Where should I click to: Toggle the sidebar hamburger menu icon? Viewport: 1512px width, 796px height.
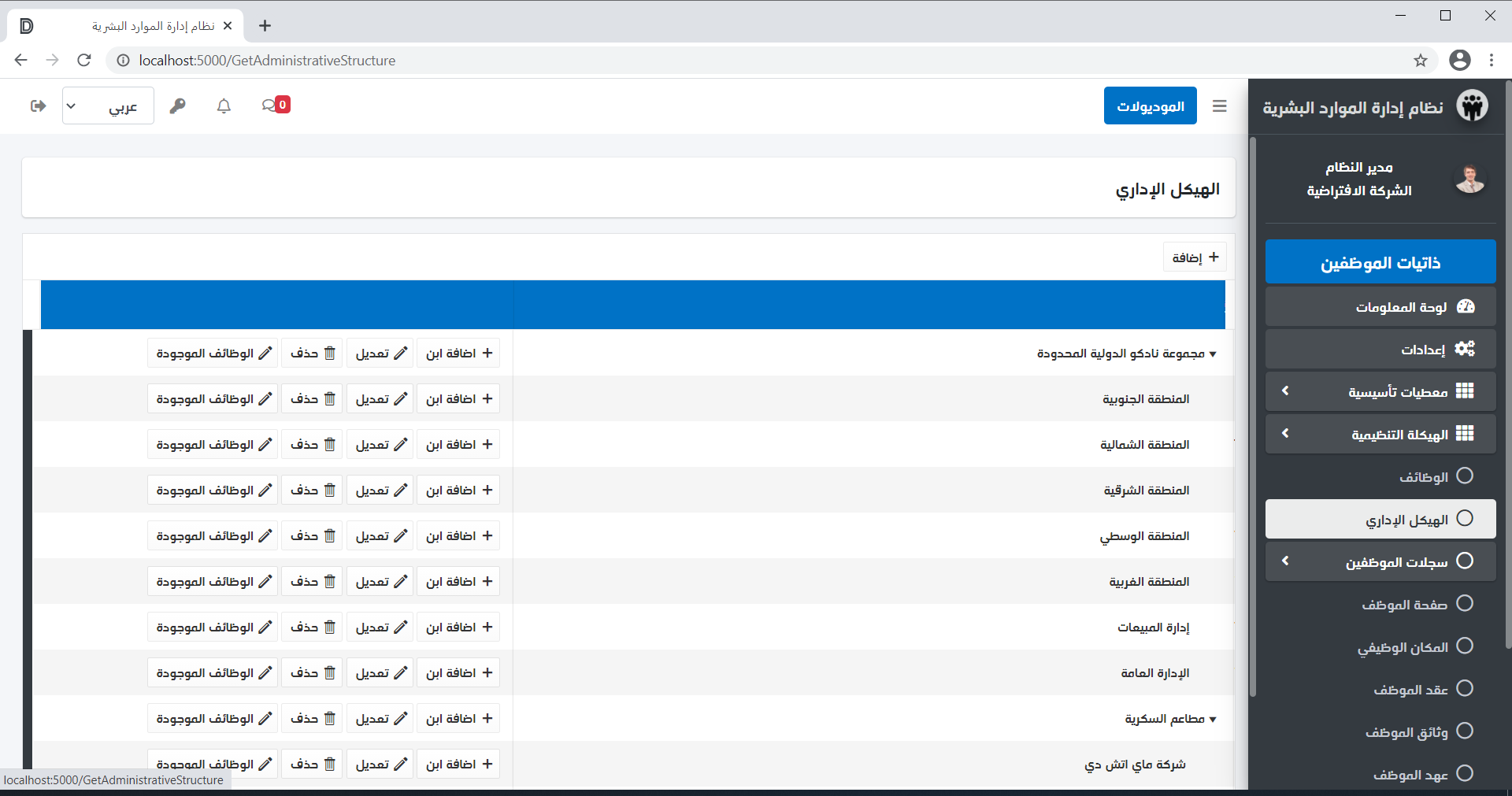click(x=1219, y=106)
